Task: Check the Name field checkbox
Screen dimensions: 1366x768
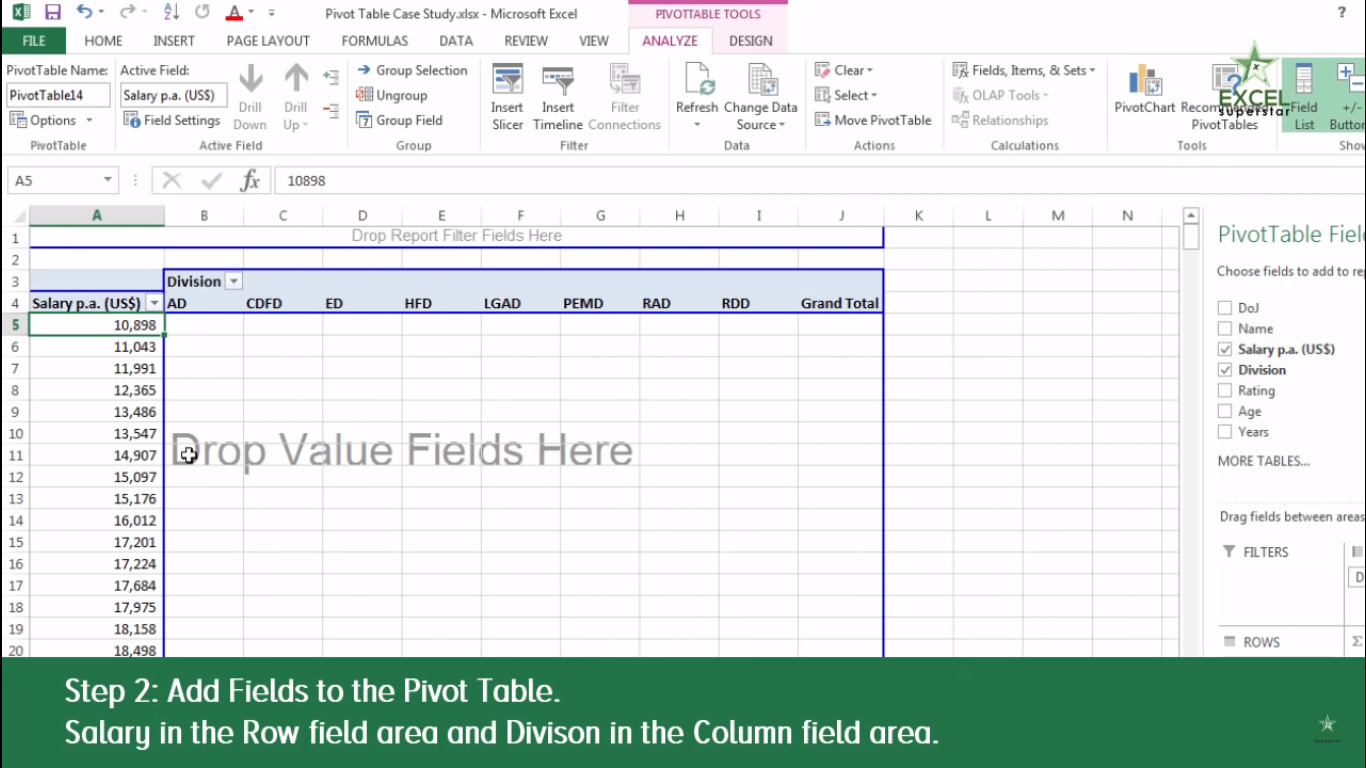Action: tap(1225, 328)
